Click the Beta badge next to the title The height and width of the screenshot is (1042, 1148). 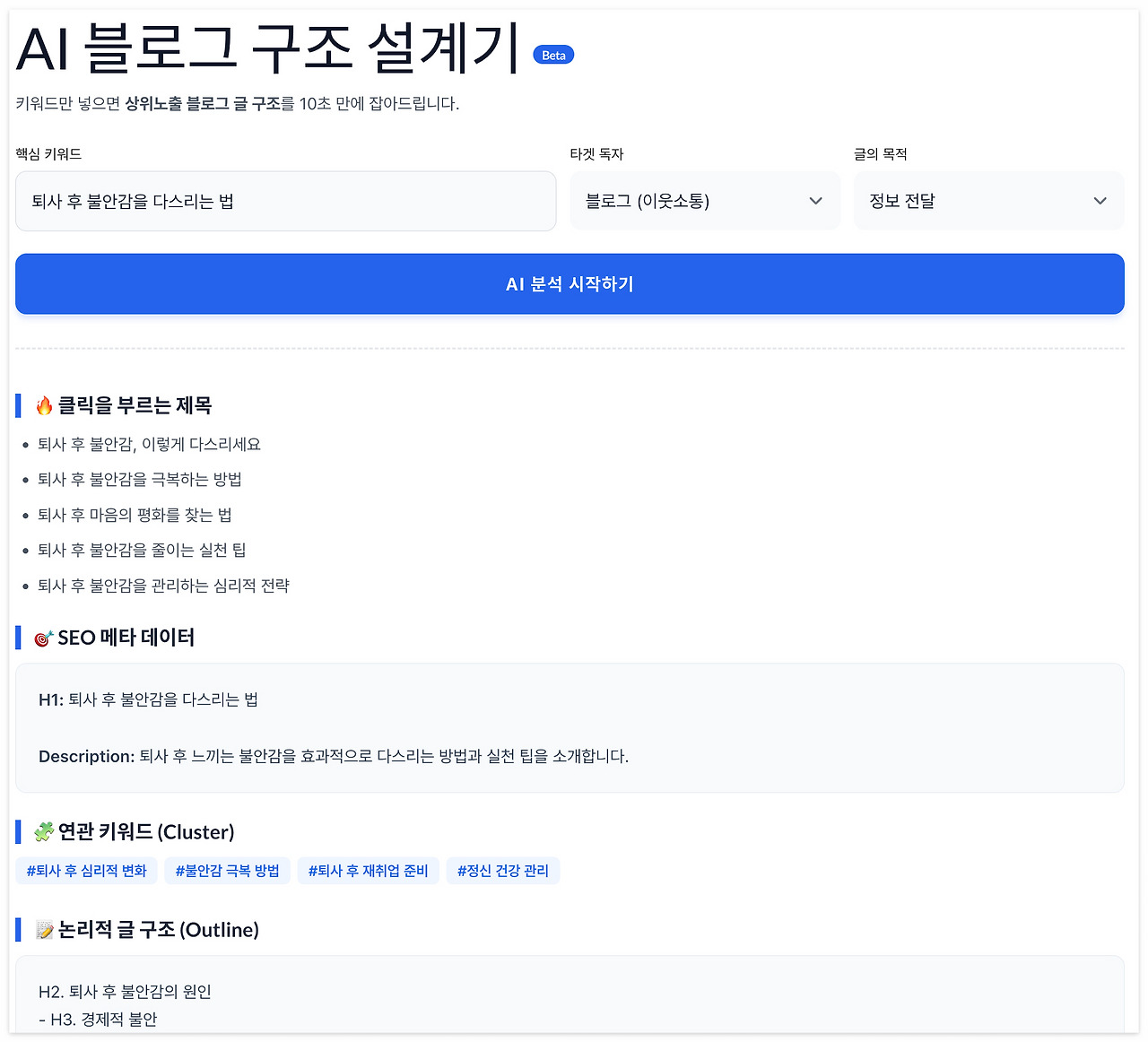(x=553, y=55)
